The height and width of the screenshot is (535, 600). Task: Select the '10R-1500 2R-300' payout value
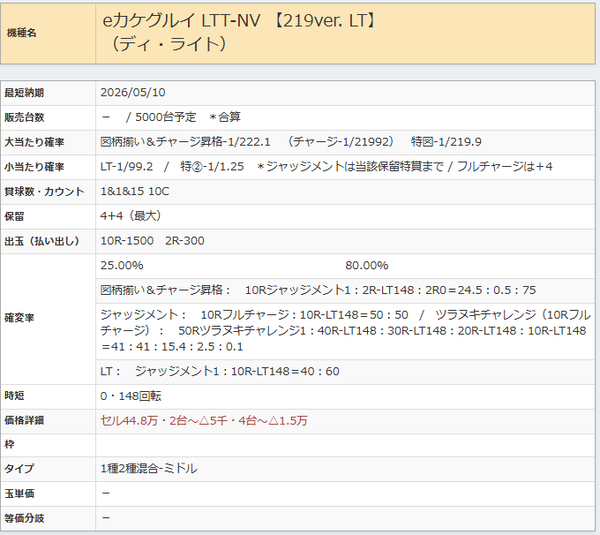(x=152, y=241)
